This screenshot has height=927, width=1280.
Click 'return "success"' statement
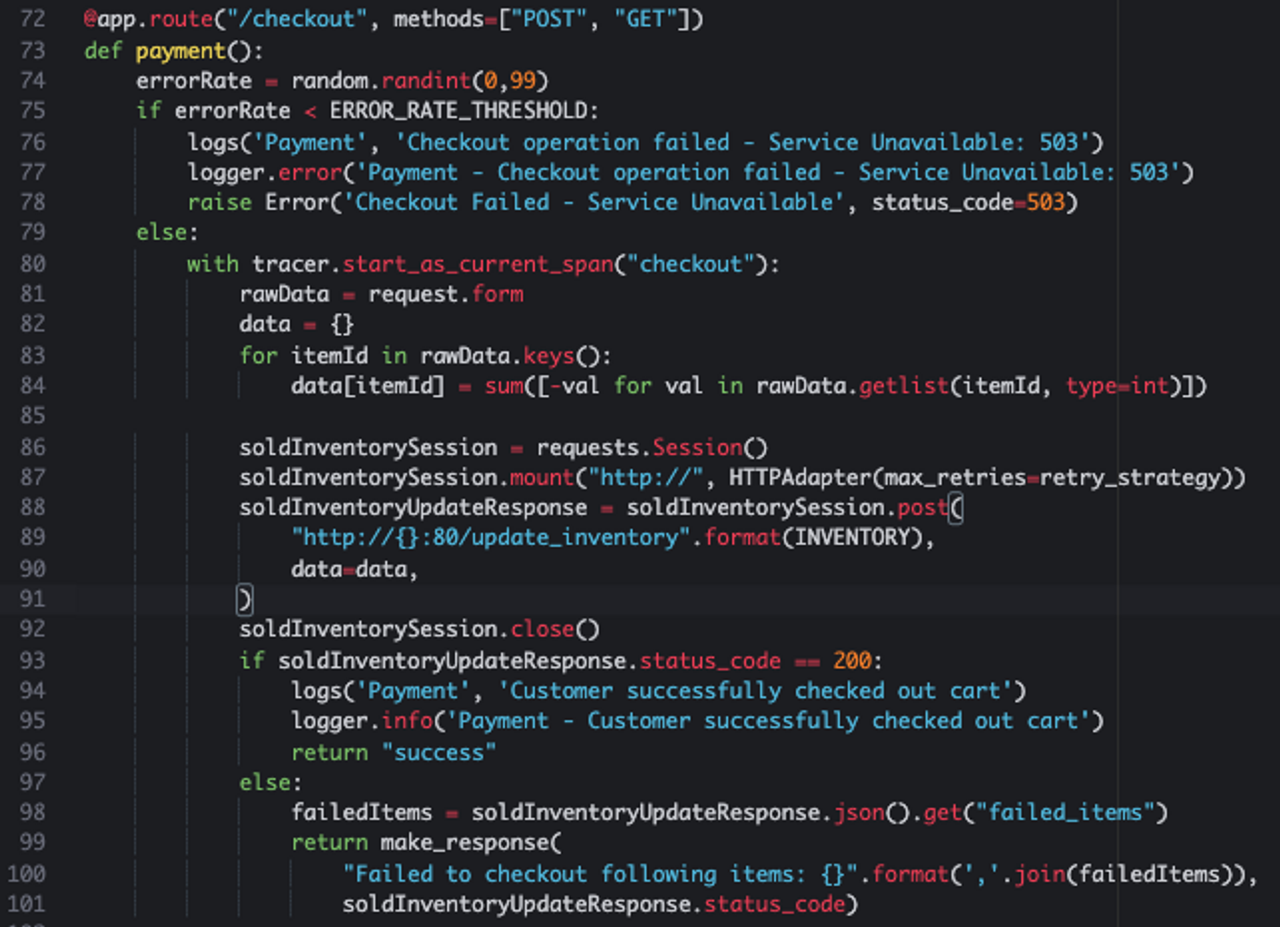pyautogui.click(x=394, y=752)
